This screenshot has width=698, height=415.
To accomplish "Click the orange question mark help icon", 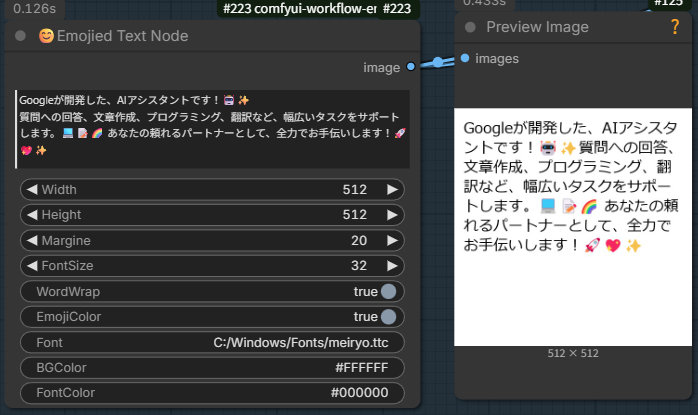I will [674, 27].
